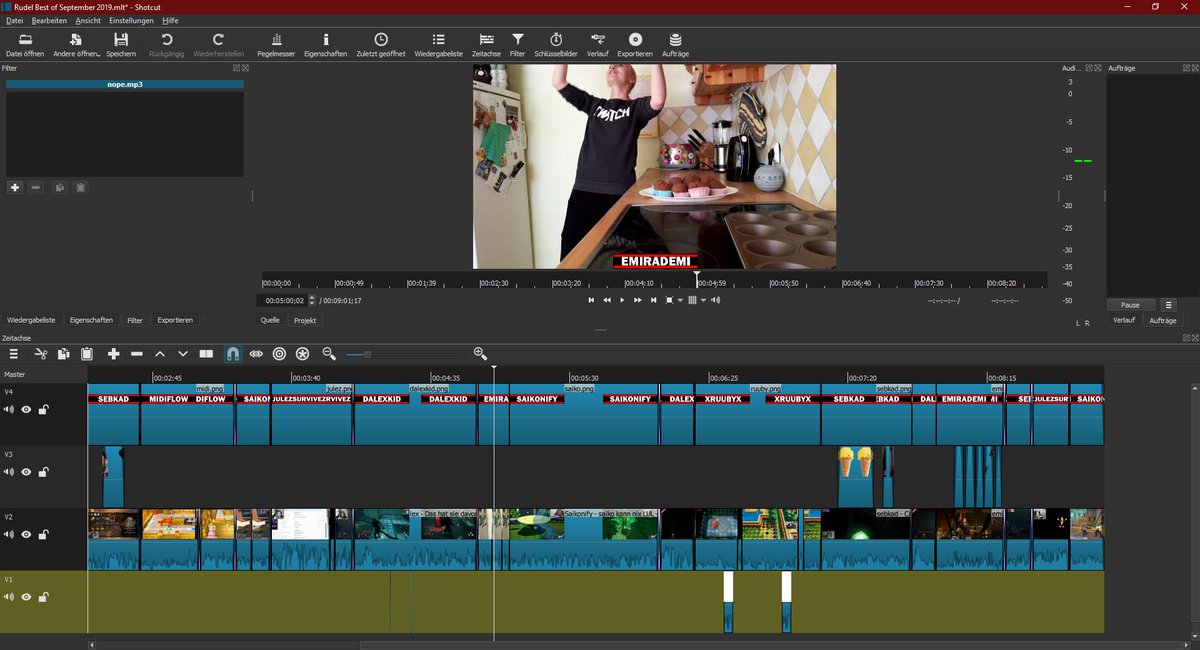Hide track V2 with eye icon

click(x=26, y=535)
